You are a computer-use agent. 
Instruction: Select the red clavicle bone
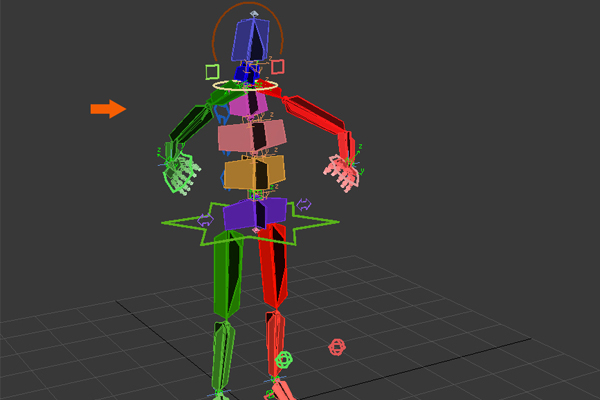[270, 88]
